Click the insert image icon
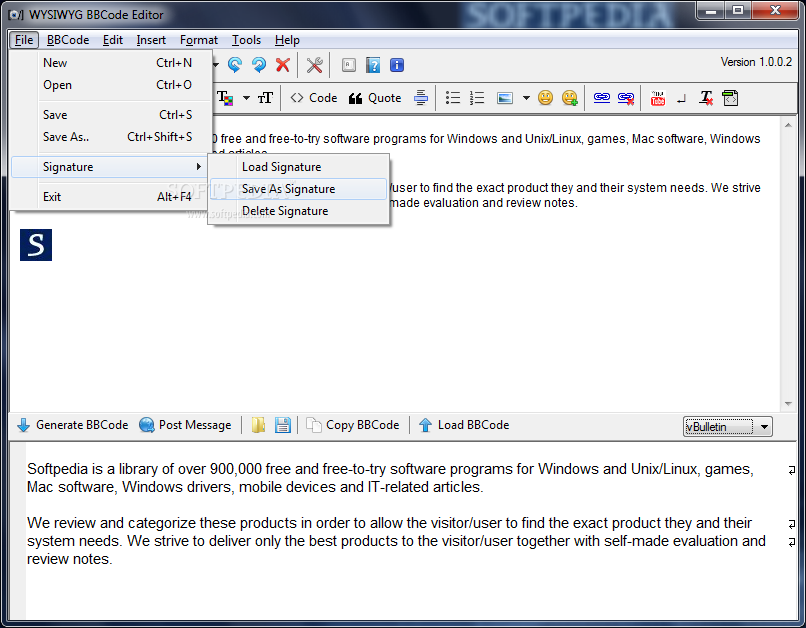The width and height of the screenshot is (806, 628). pyautogui.click(x=505, y=98)
